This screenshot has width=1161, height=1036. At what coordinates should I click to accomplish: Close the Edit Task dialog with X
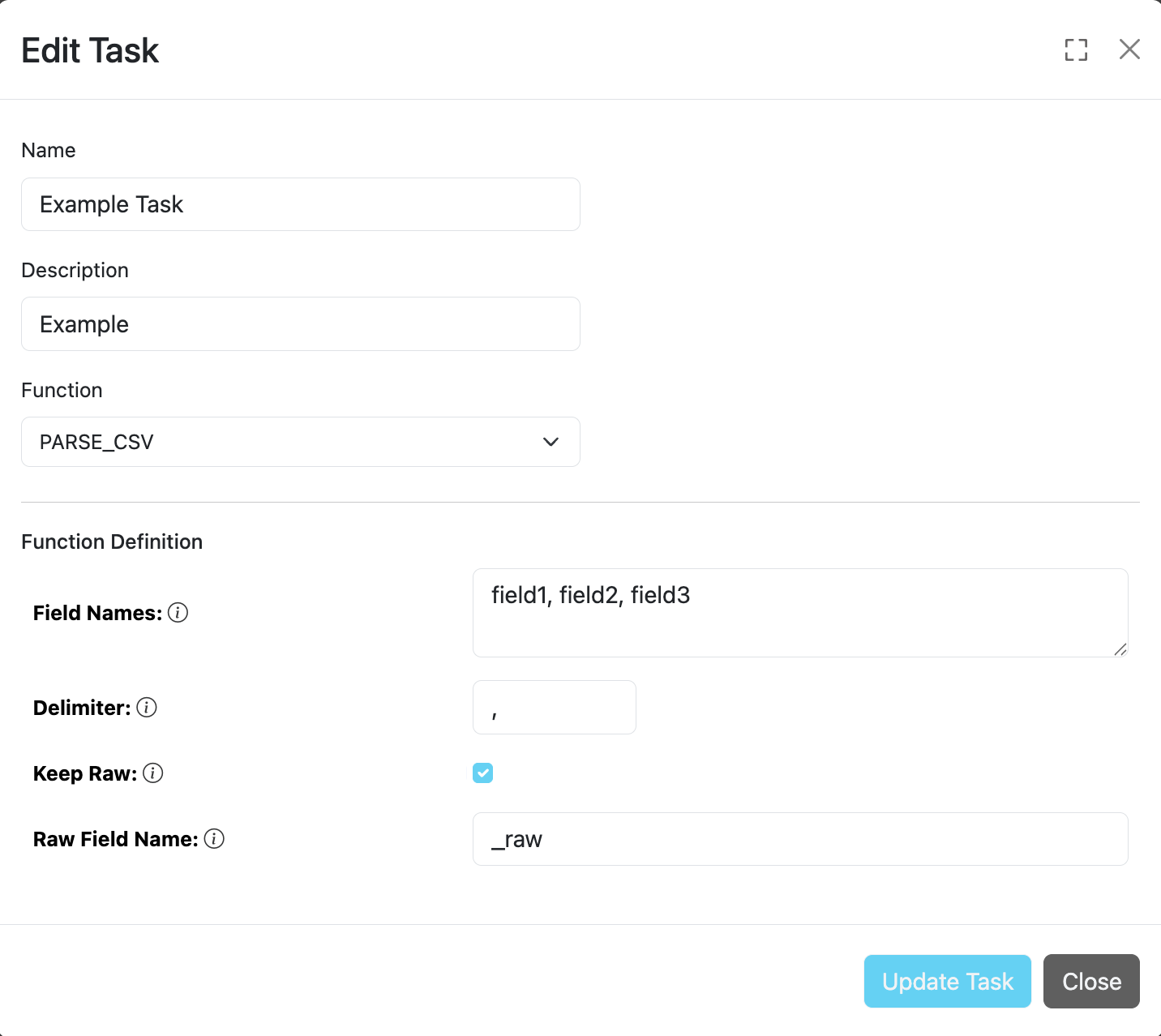(x=1129, y=49)
